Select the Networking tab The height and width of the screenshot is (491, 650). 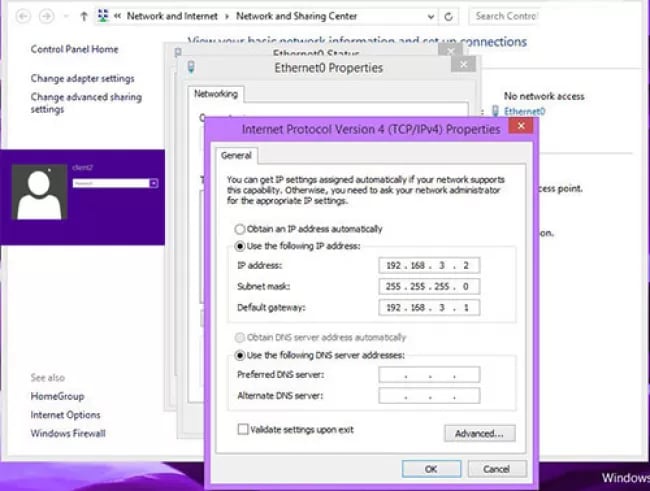pyautogui.click(x=216, y=94)
